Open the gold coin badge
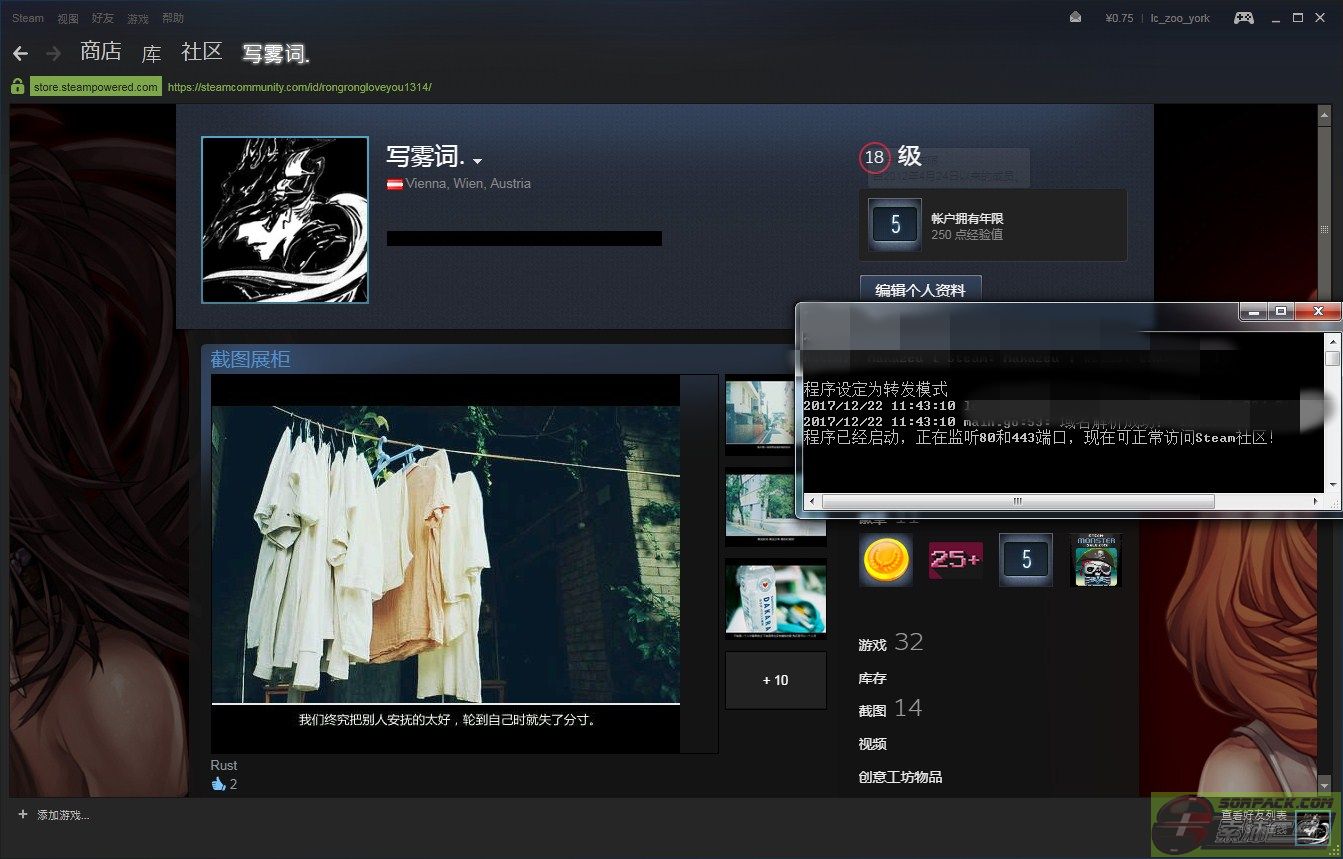This screenshot has height=859, width=1343. coord(886,560)
